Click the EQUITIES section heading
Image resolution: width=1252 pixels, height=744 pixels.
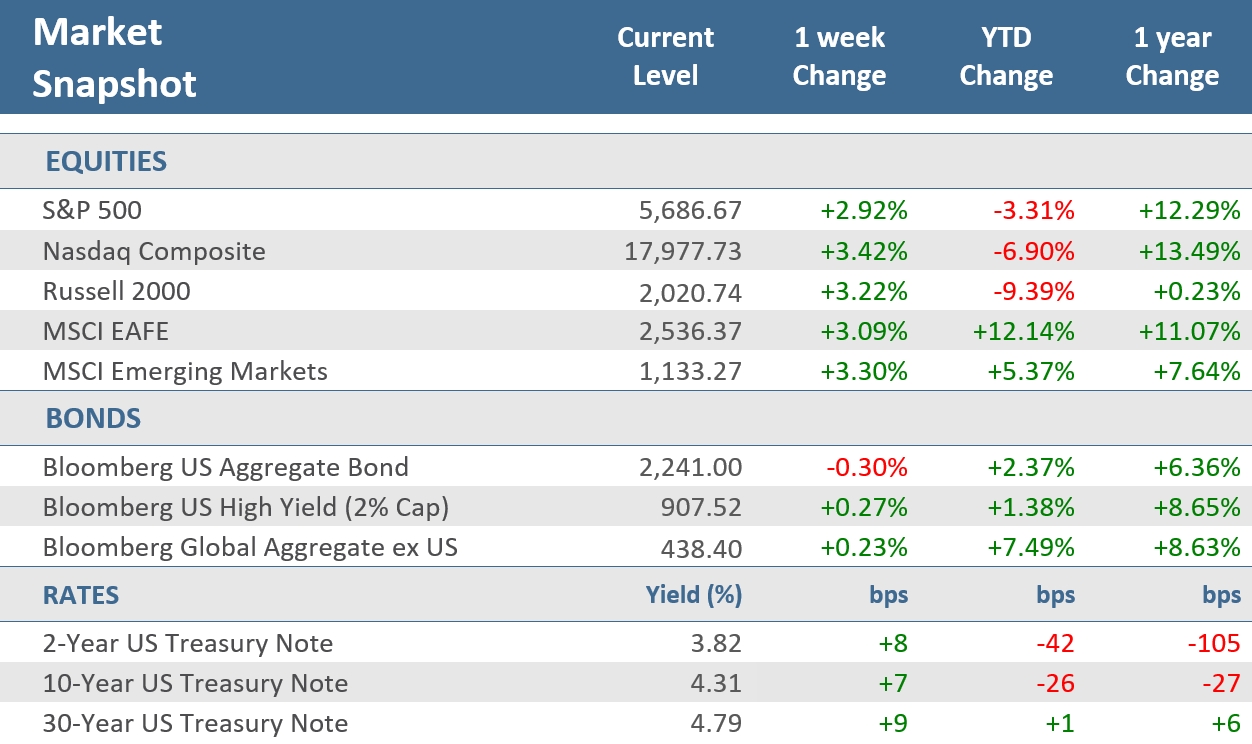106,161
